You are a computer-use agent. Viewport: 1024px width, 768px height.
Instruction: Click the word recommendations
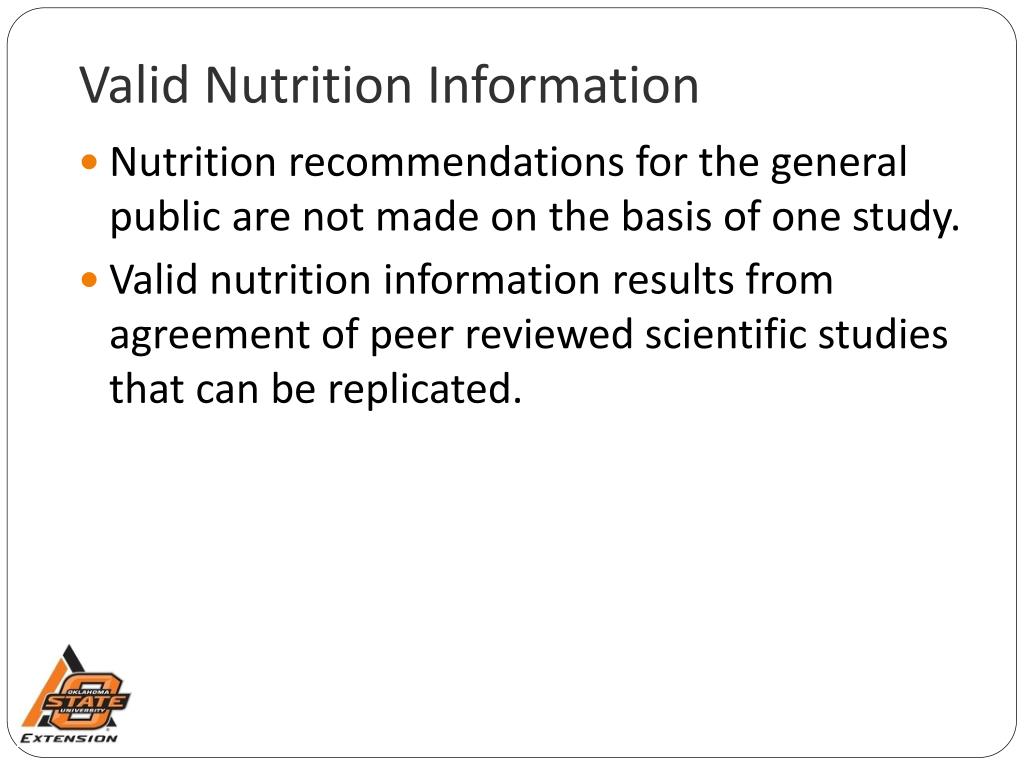tap(456, 161)
